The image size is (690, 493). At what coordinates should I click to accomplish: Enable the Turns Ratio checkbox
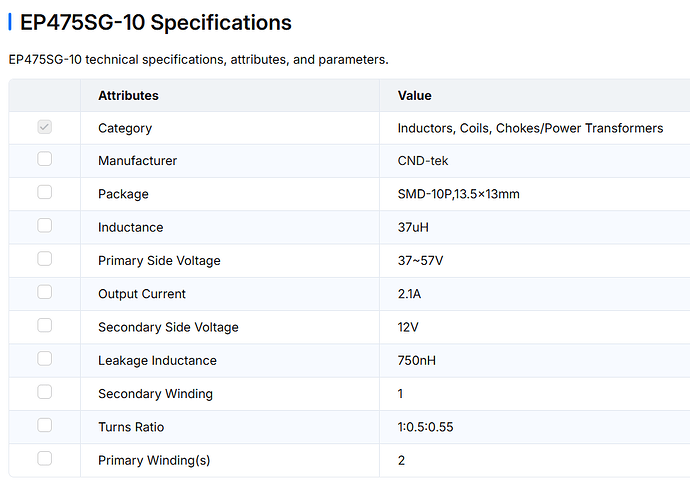(x=44, y=426)
